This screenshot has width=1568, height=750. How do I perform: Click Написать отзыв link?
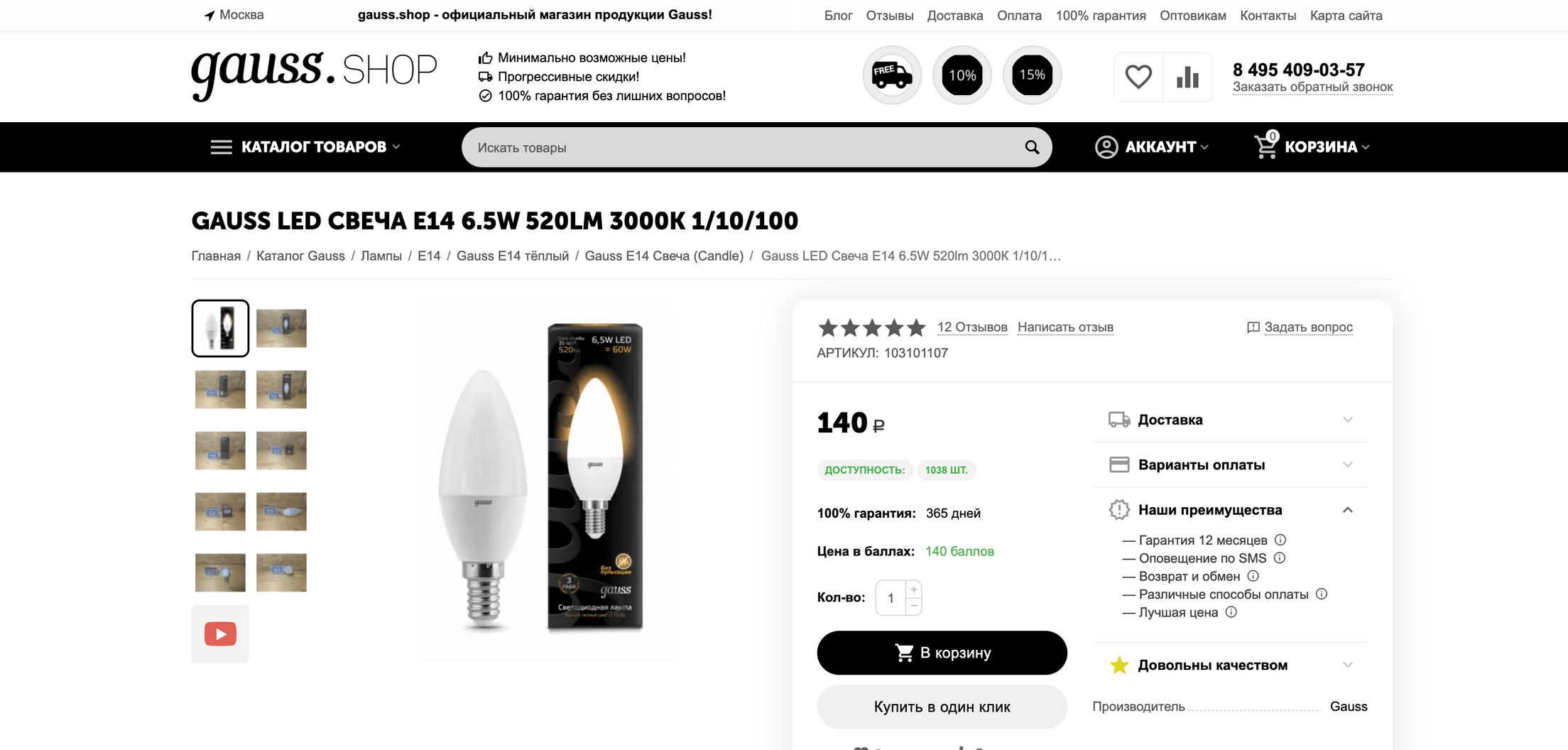[x=1065, y=327]
